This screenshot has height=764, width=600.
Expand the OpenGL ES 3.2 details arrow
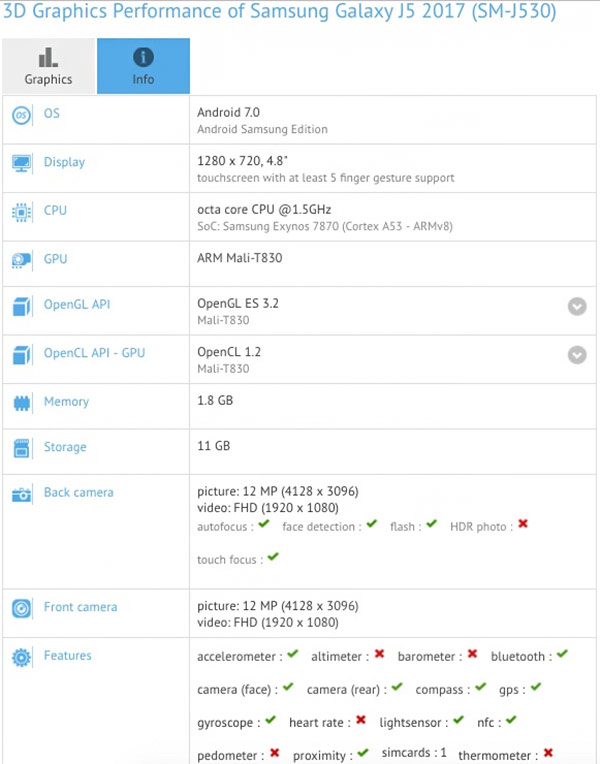[x=577, y=306]
